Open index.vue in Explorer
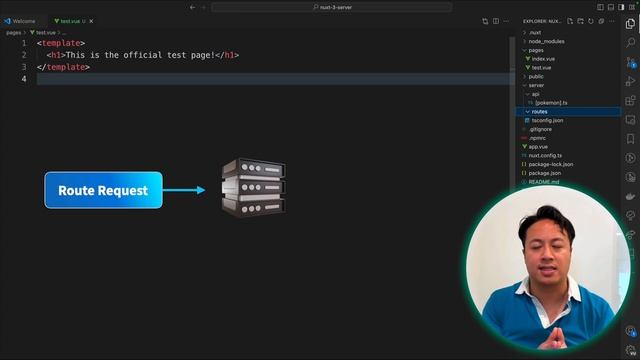The height and width of the screenshot is (360, 640). [x=543, y=59]
